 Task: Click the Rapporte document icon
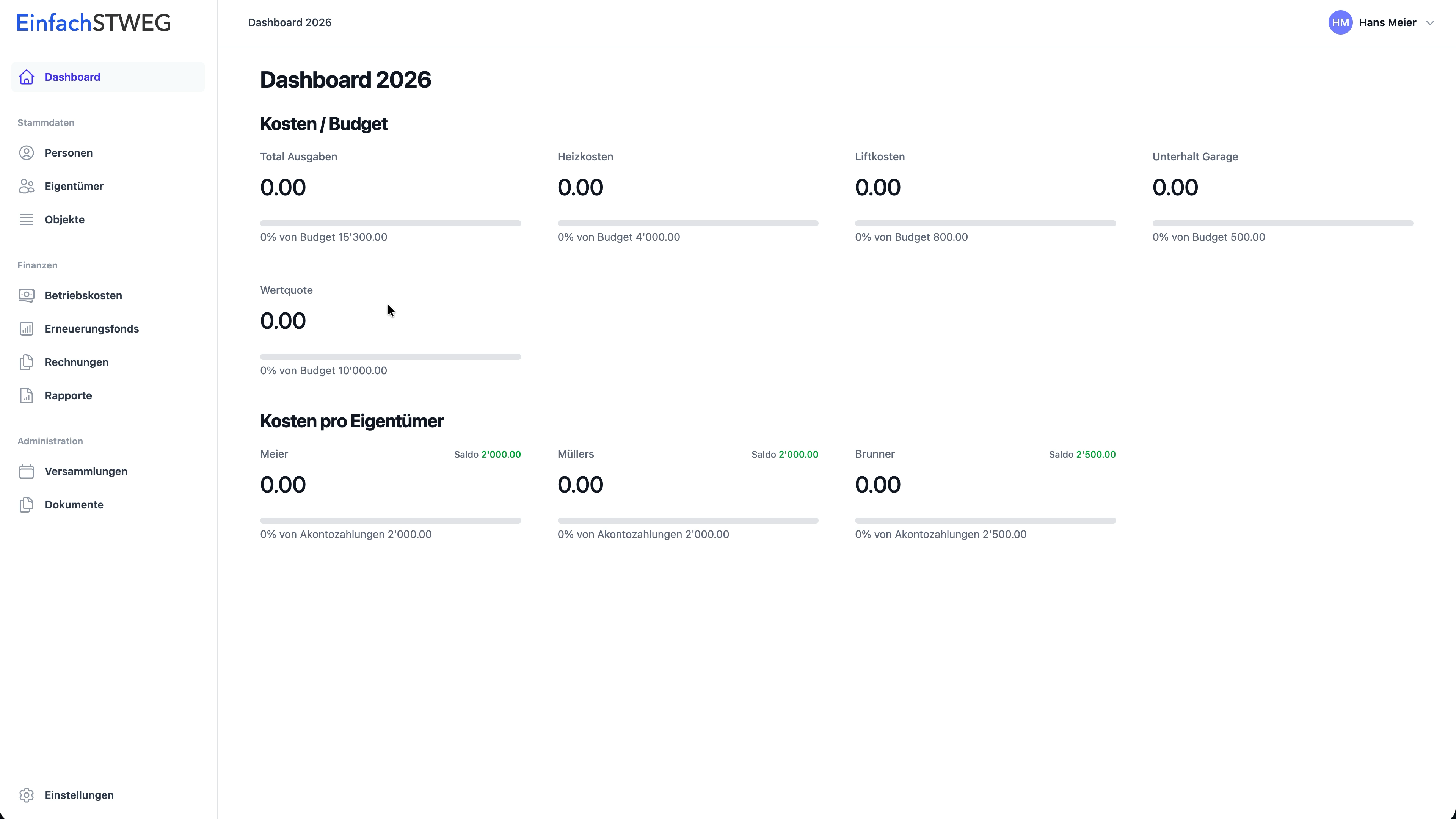[27, 395]
